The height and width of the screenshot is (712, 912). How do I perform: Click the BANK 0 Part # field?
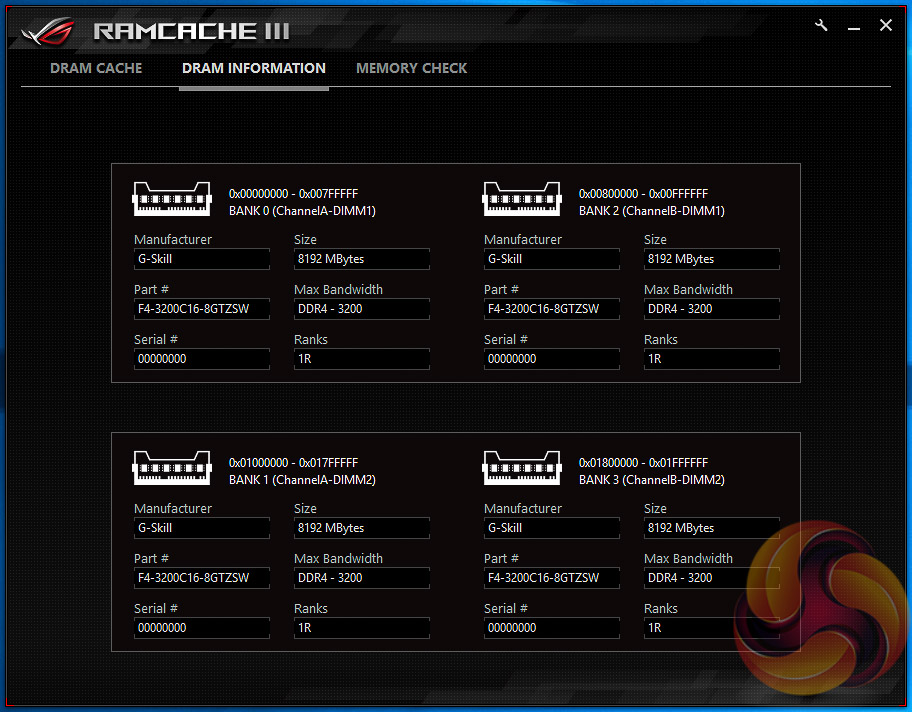point(202,309)
